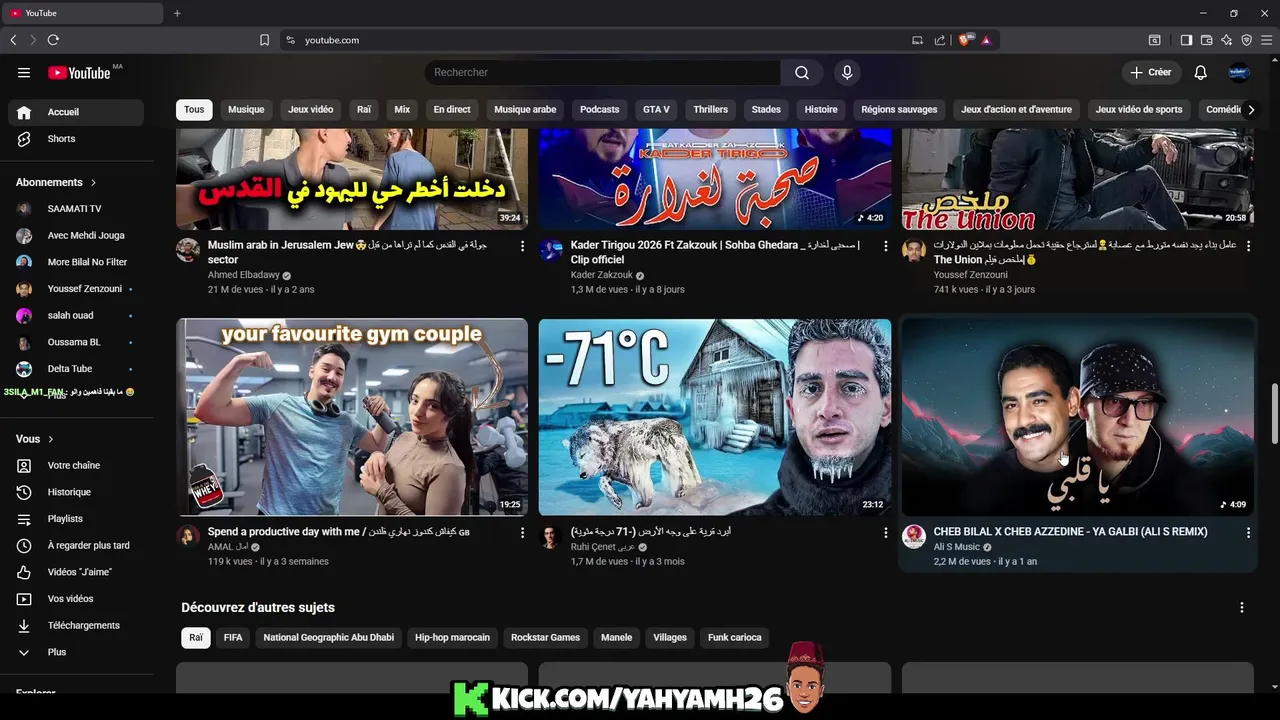Select the En direct filter chip
The image size is (1280, 720).
[x=452, y=110]
